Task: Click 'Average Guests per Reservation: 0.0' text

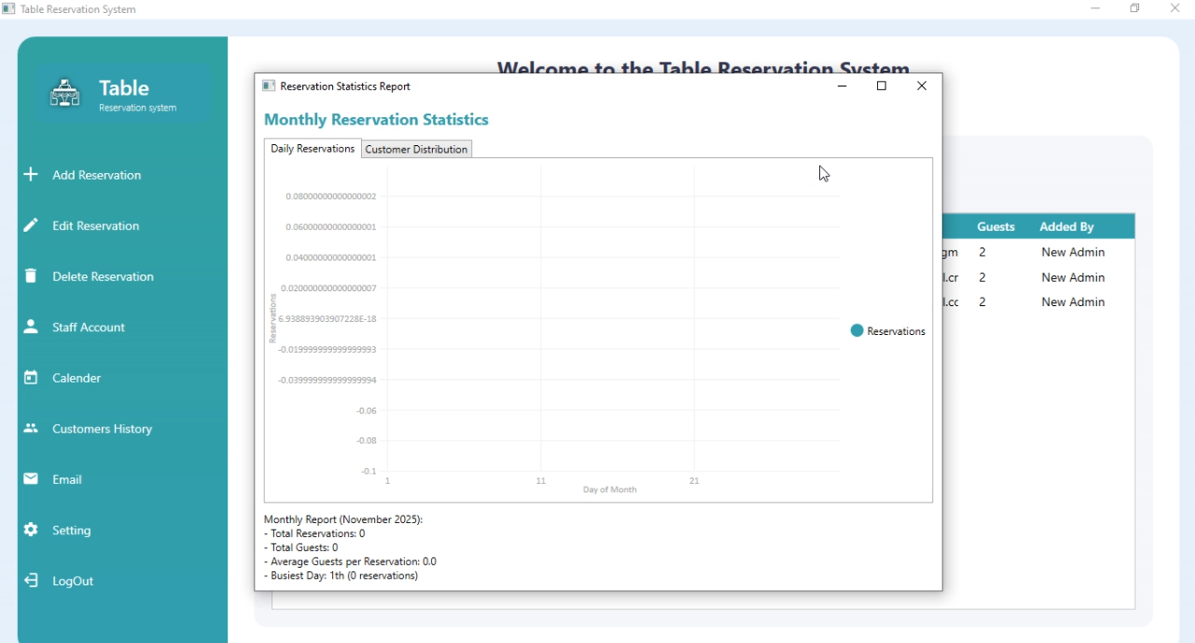Action: tap(350, 561)
